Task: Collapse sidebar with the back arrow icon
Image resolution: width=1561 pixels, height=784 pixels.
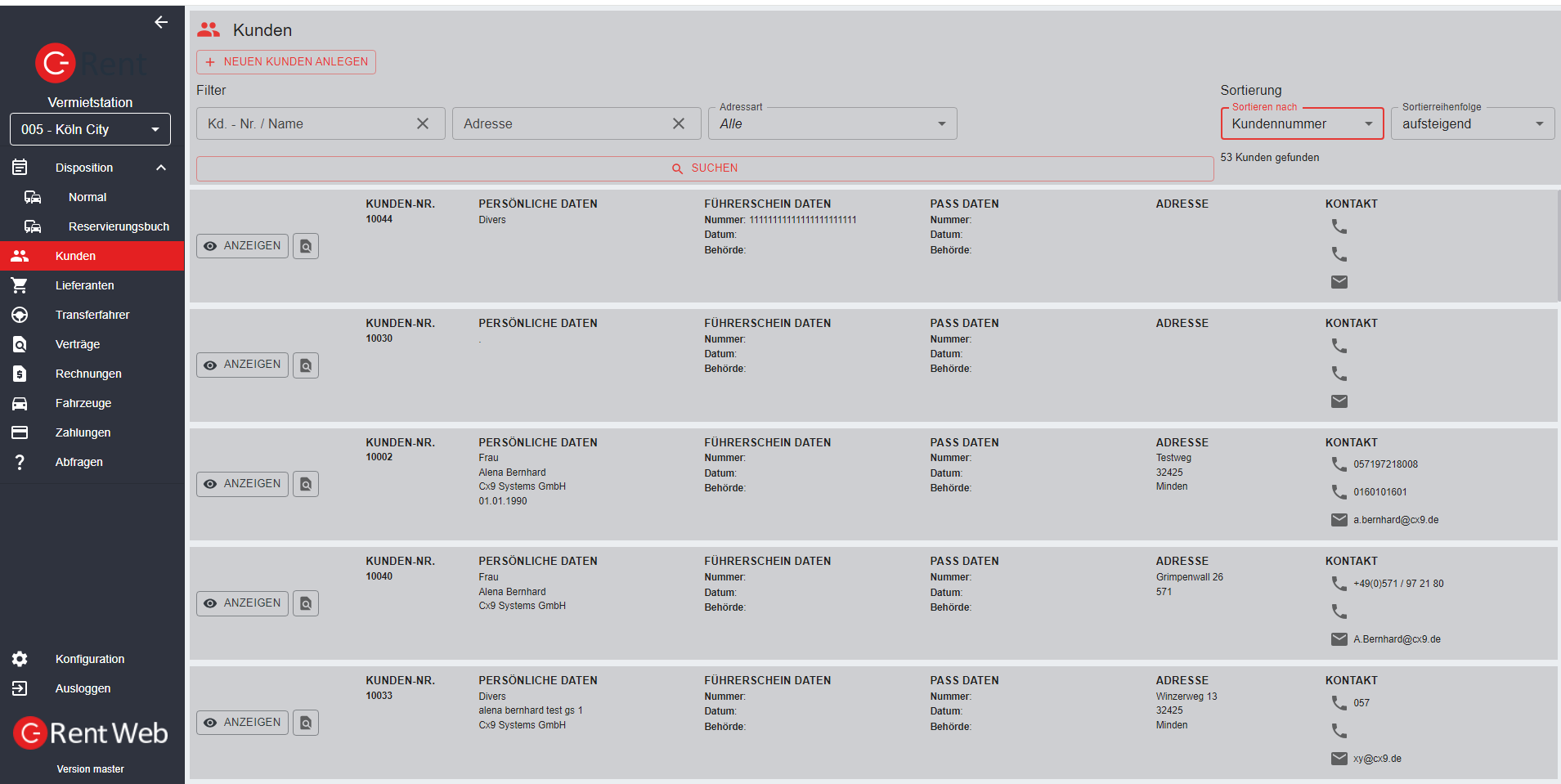Action: click(x=161, y=22)
